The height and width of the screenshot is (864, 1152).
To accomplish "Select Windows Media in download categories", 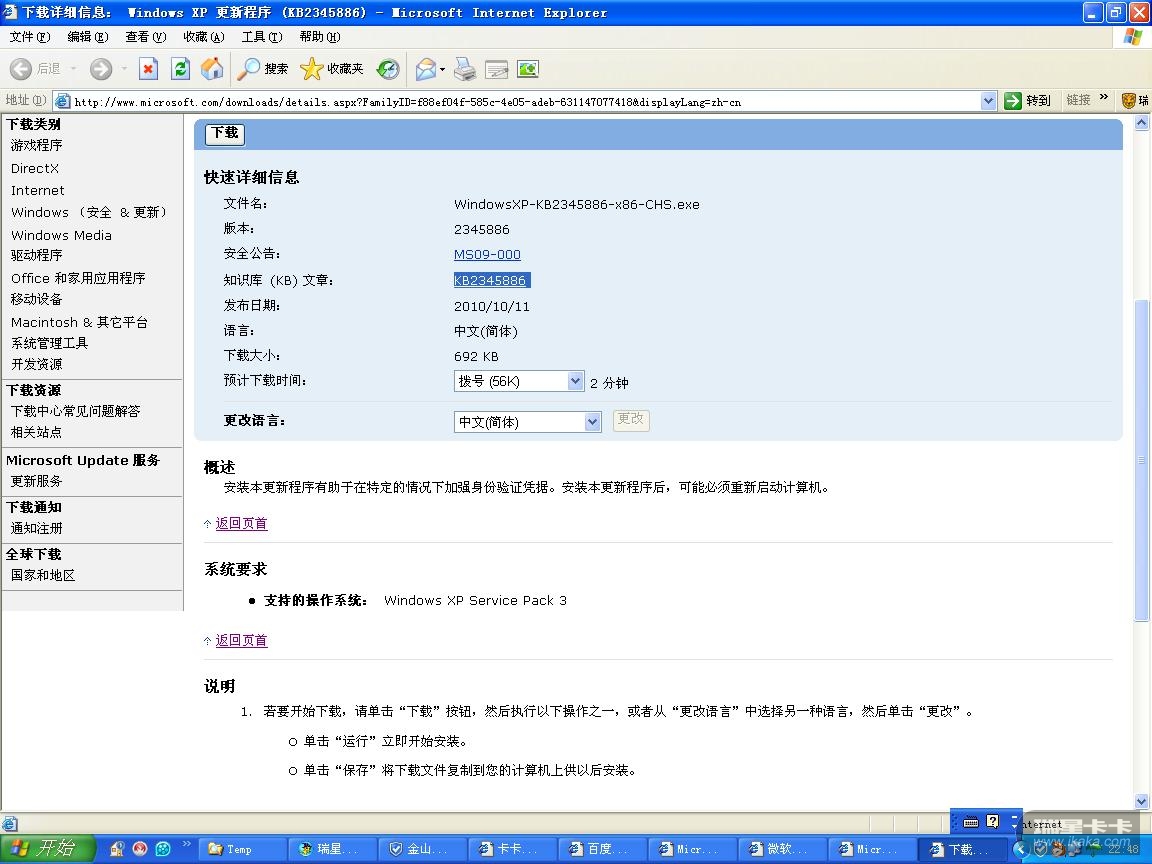I will [x=61, y=235].
